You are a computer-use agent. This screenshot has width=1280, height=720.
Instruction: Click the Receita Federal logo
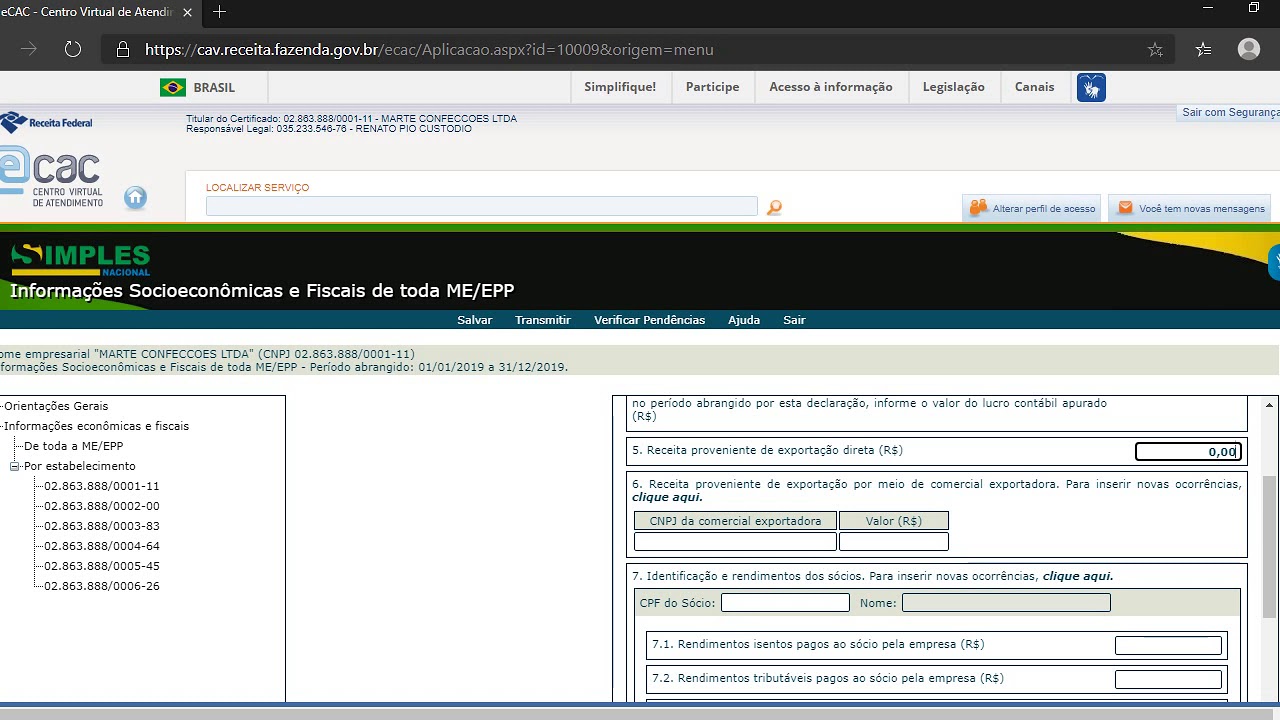pos(46,122)
